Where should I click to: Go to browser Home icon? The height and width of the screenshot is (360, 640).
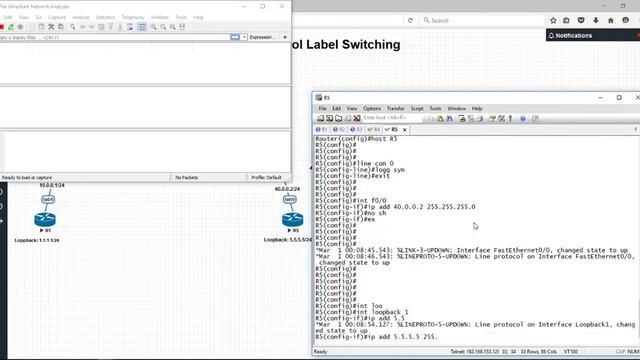[611, 20]
